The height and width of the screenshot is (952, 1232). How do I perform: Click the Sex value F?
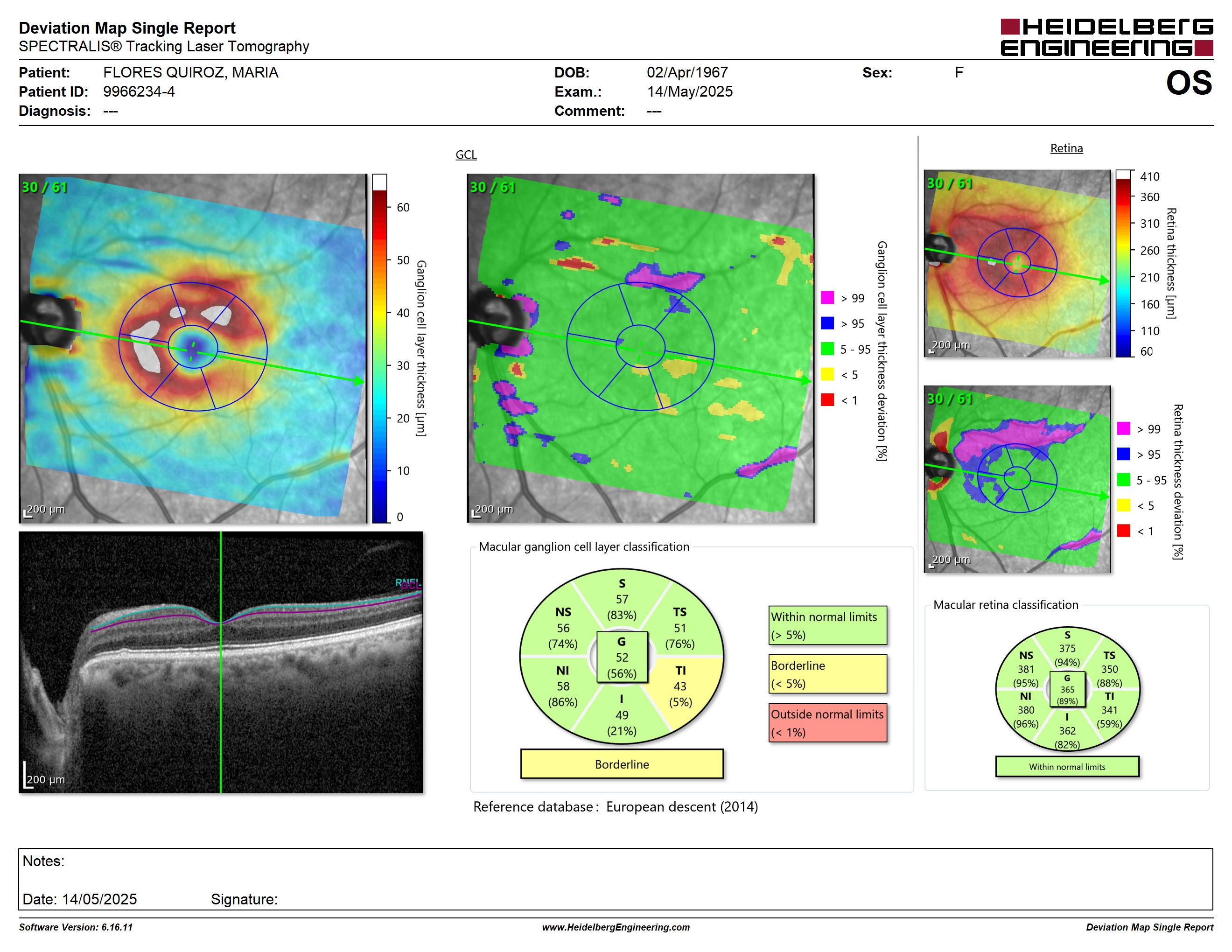coord(959,72)
